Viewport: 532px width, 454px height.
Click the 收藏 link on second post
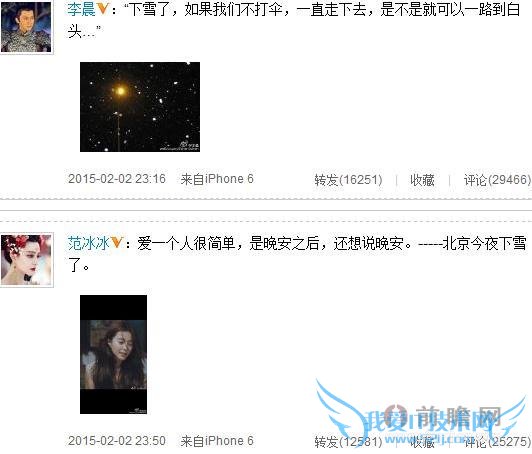click(x=422, y=442)
